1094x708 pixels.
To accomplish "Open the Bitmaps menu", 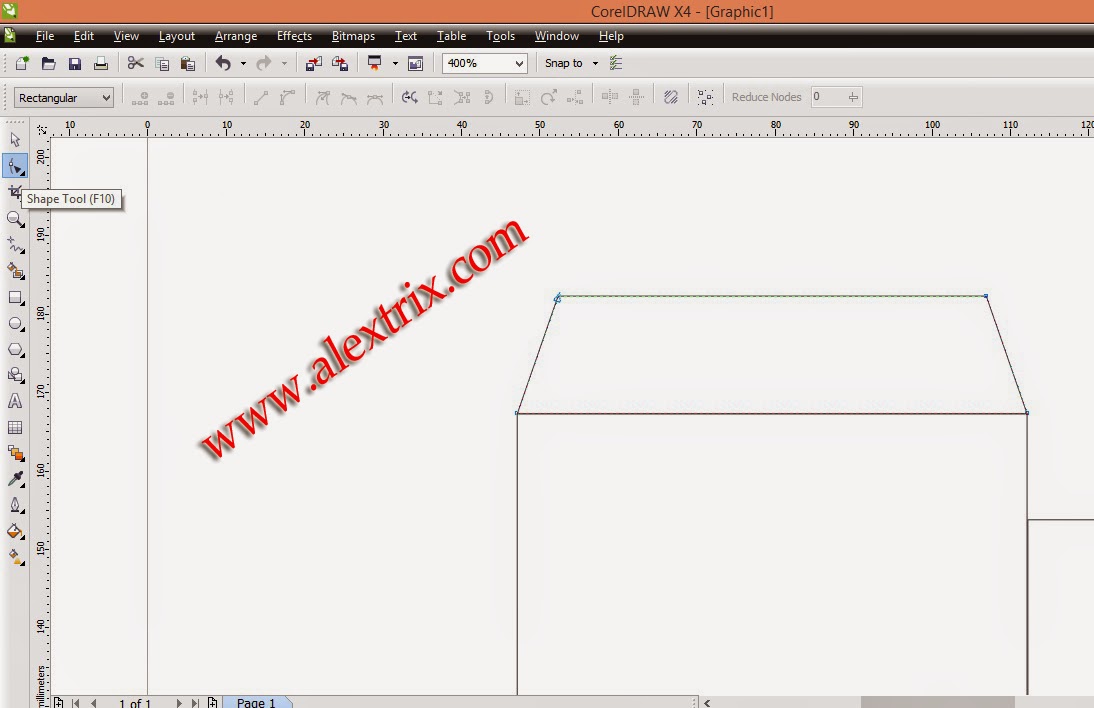I will [x=353, y=36].
